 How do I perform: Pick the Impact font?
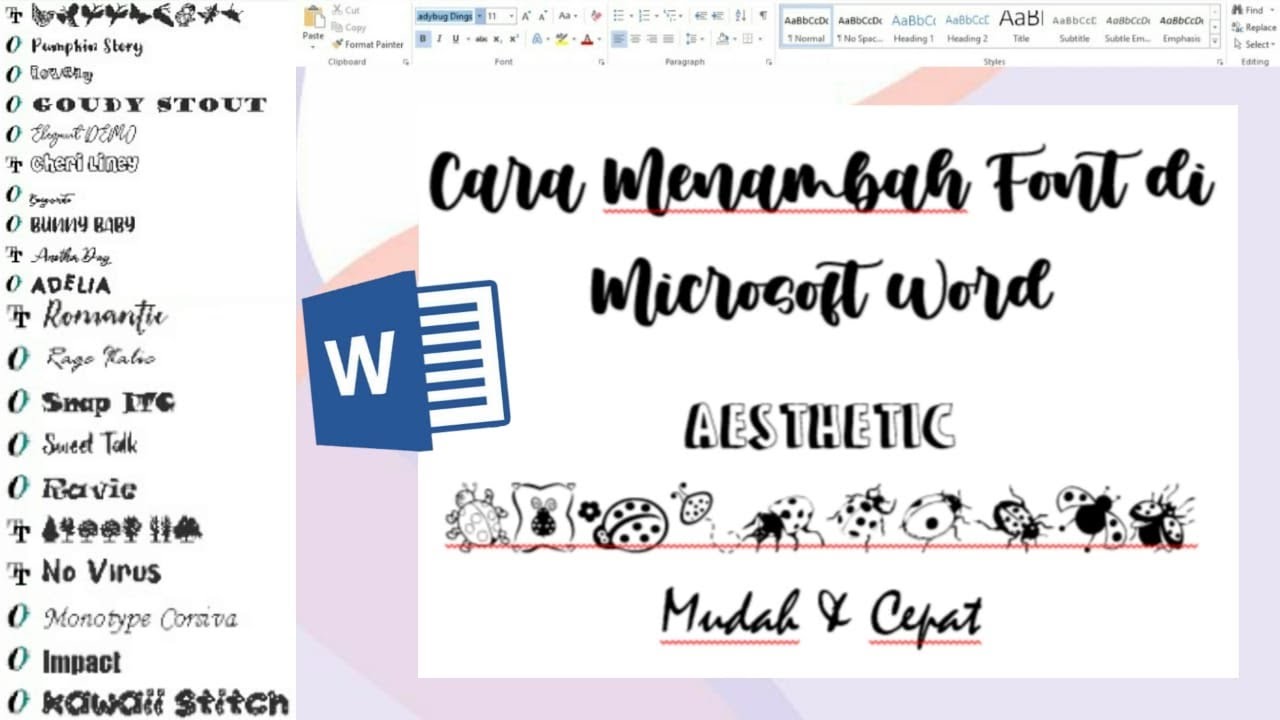[x=81, y=661]
